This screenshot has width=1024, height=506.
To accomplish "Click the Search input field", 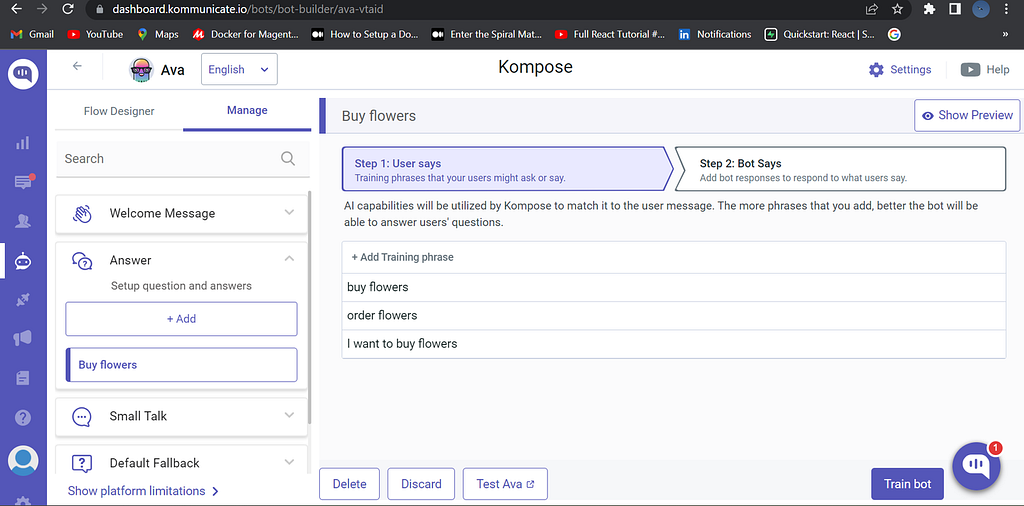I will 183,159.
